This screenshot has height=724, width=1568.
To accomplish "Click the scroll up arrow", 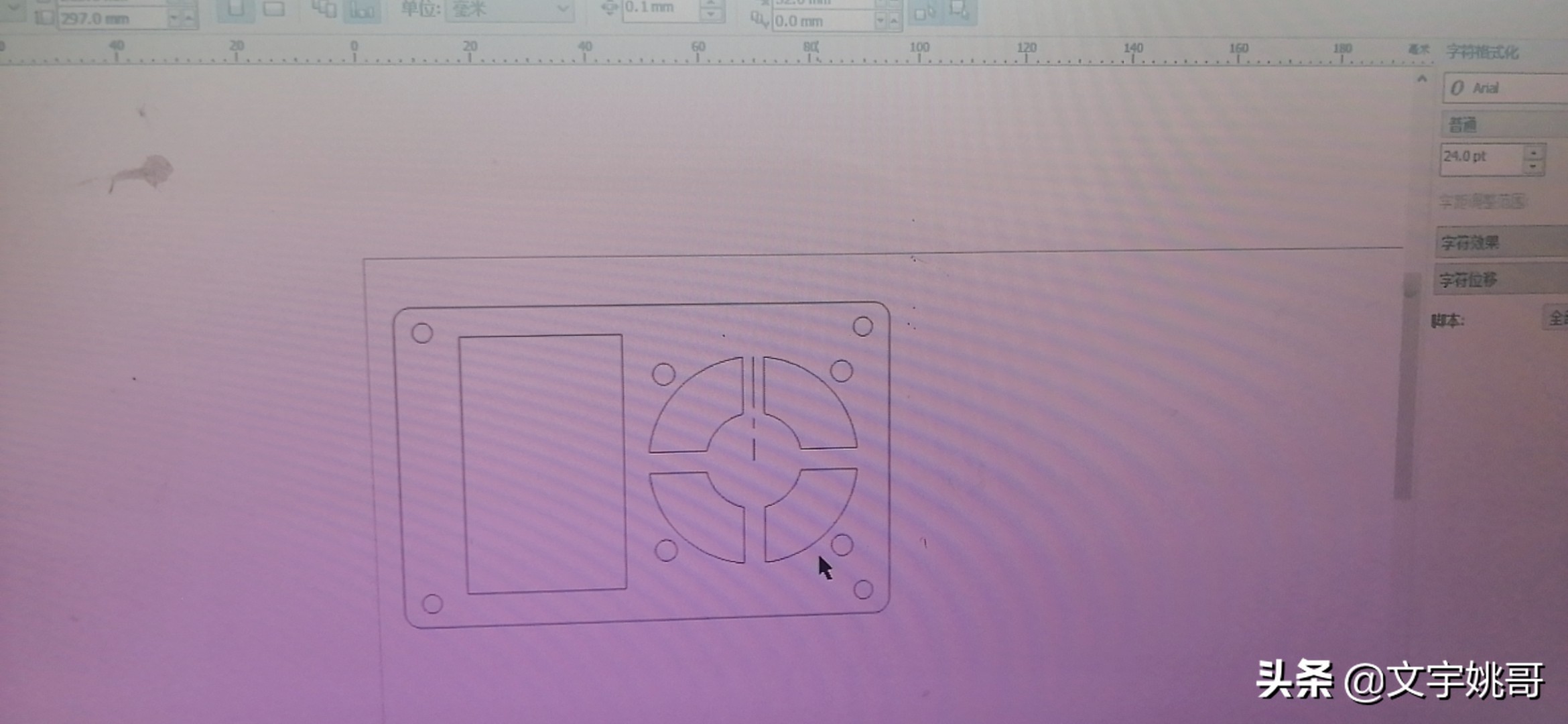I will (1422, 79).
